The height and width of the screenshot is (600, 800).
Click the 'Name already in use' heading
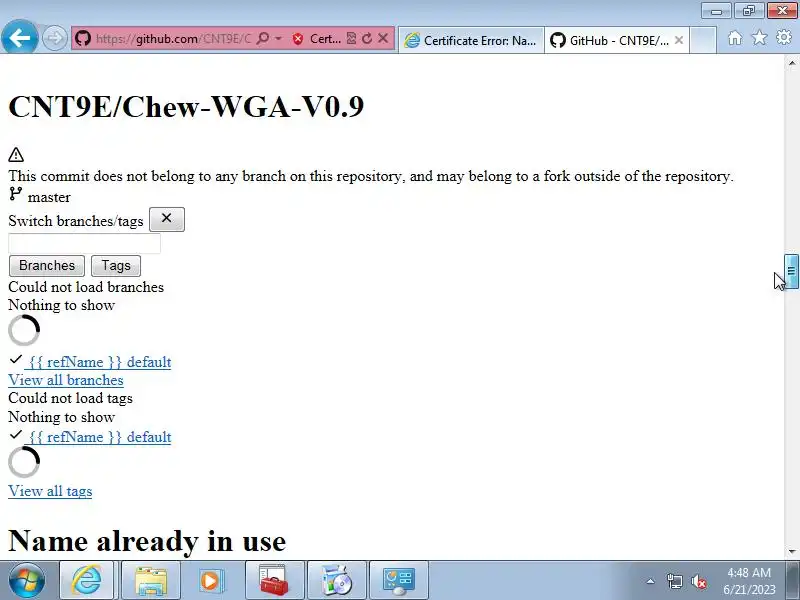coord(147,541)
